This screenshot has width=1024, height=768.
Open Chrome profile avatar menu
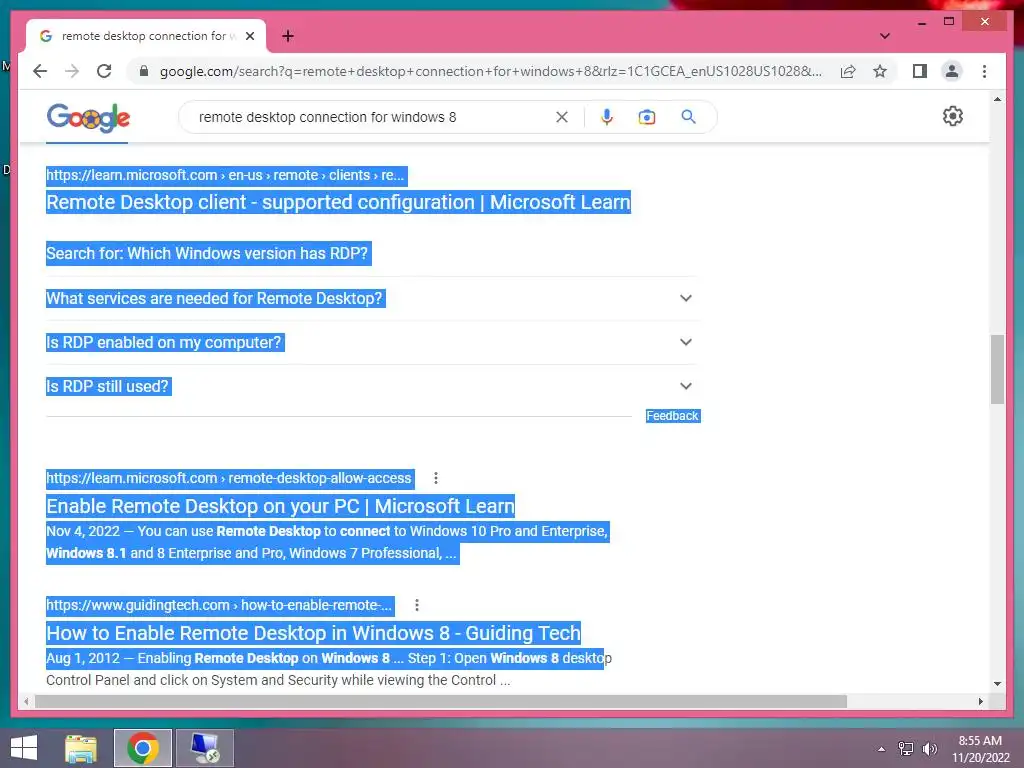coord(952,71)
